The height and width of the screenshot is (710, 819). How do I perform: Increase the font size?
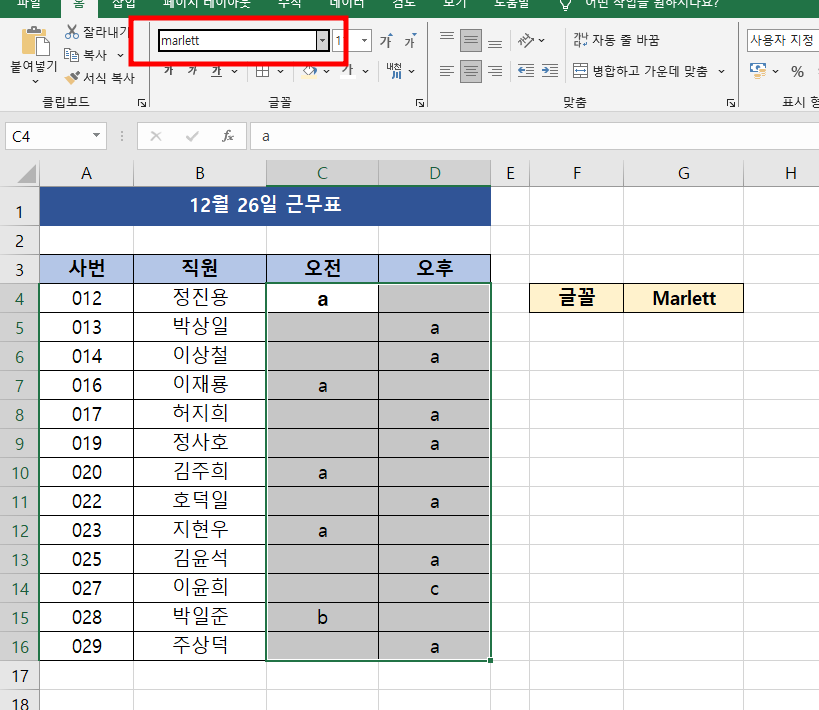[x=386, y=40]
